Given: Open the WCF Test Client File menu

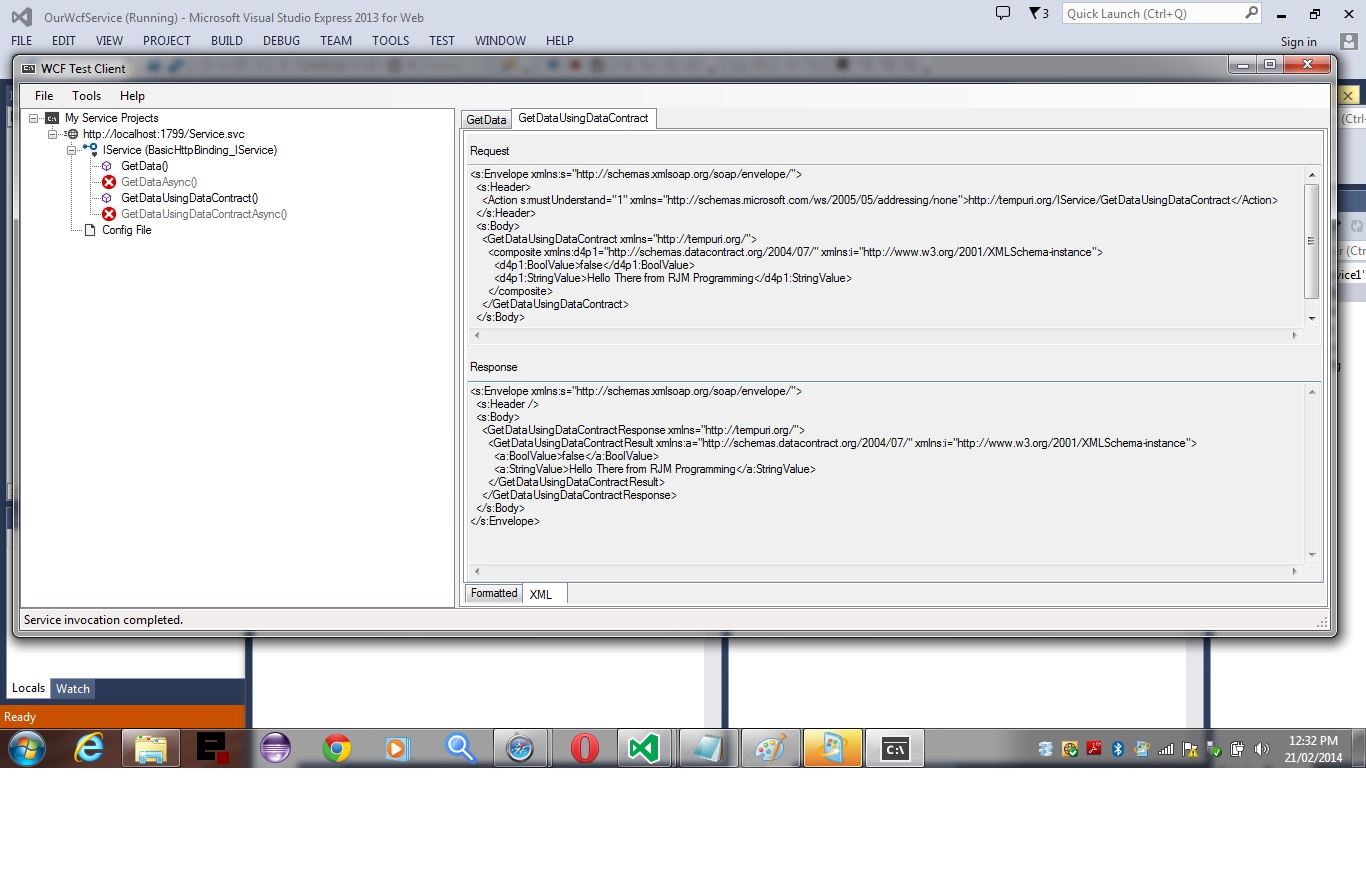Looking at the screenshot, I should pos(44,96).
